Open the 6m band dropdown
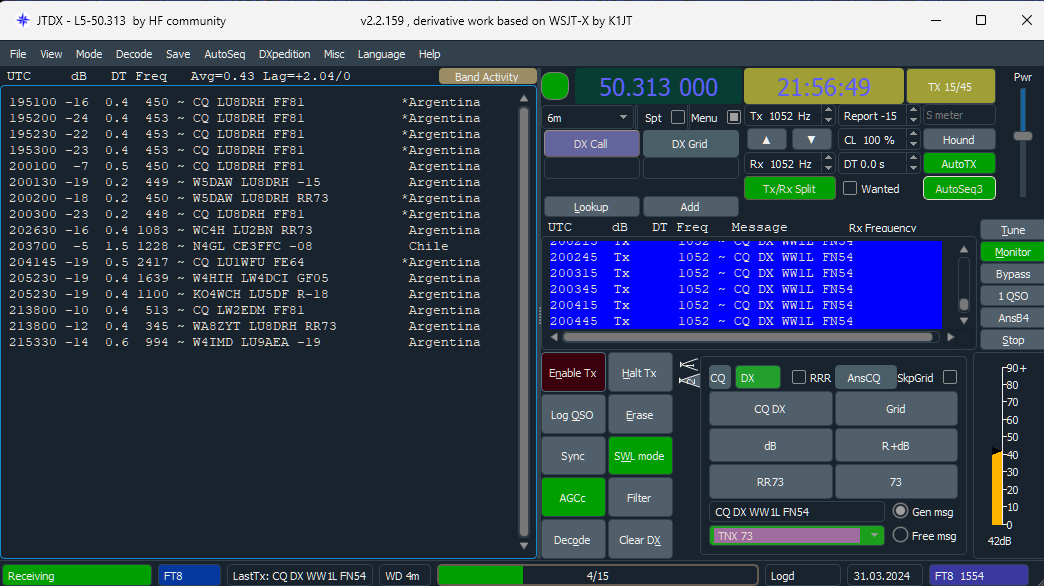1044x586 pixels. (588, 118)
